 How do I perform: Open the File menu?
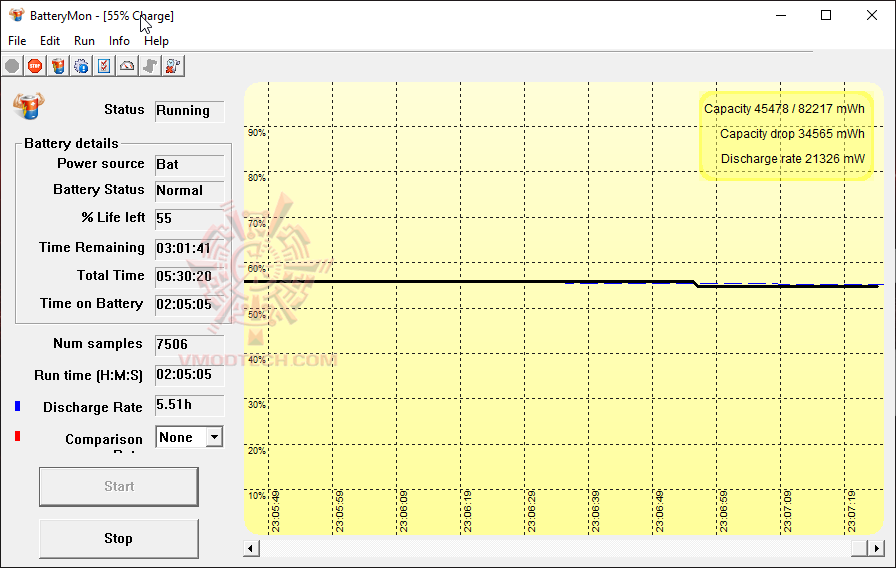tap(17, 41)
